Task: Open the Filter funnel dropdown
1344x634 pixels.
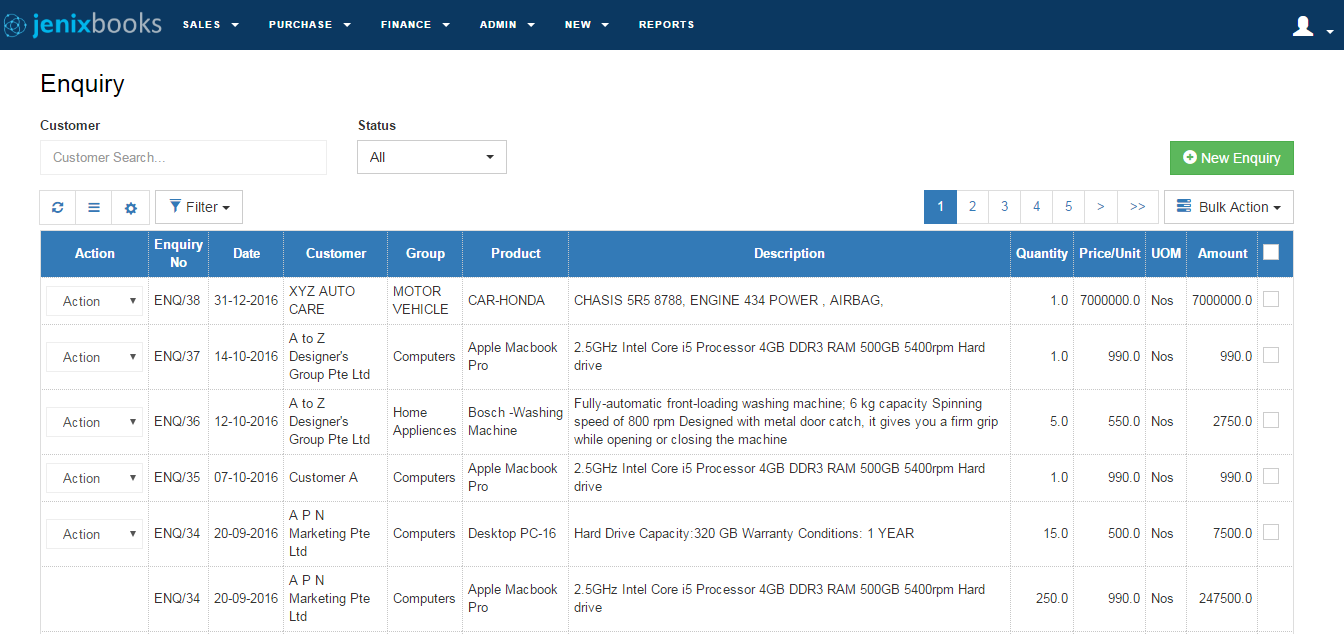Action: 199,207
